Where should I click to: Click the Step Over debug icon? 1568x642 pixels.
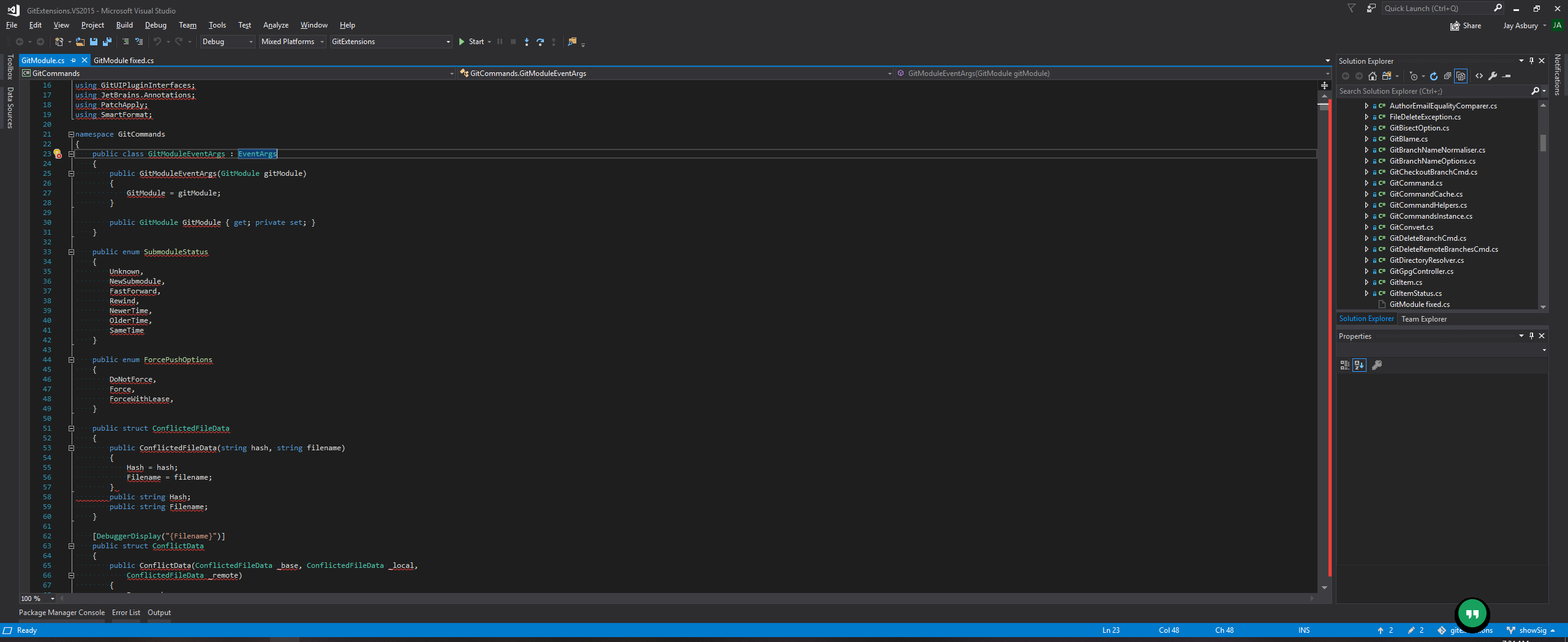pos(540,42)
